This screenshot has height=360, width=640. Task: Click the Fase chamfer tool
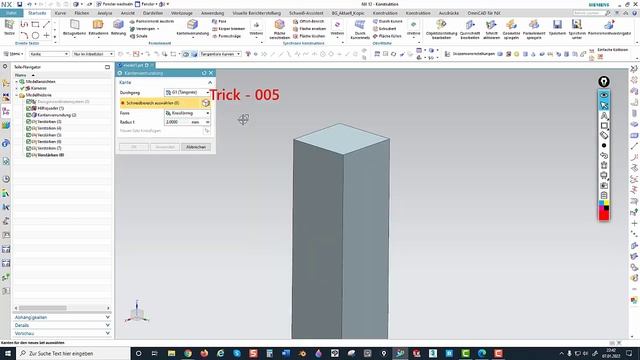point(219,21)
